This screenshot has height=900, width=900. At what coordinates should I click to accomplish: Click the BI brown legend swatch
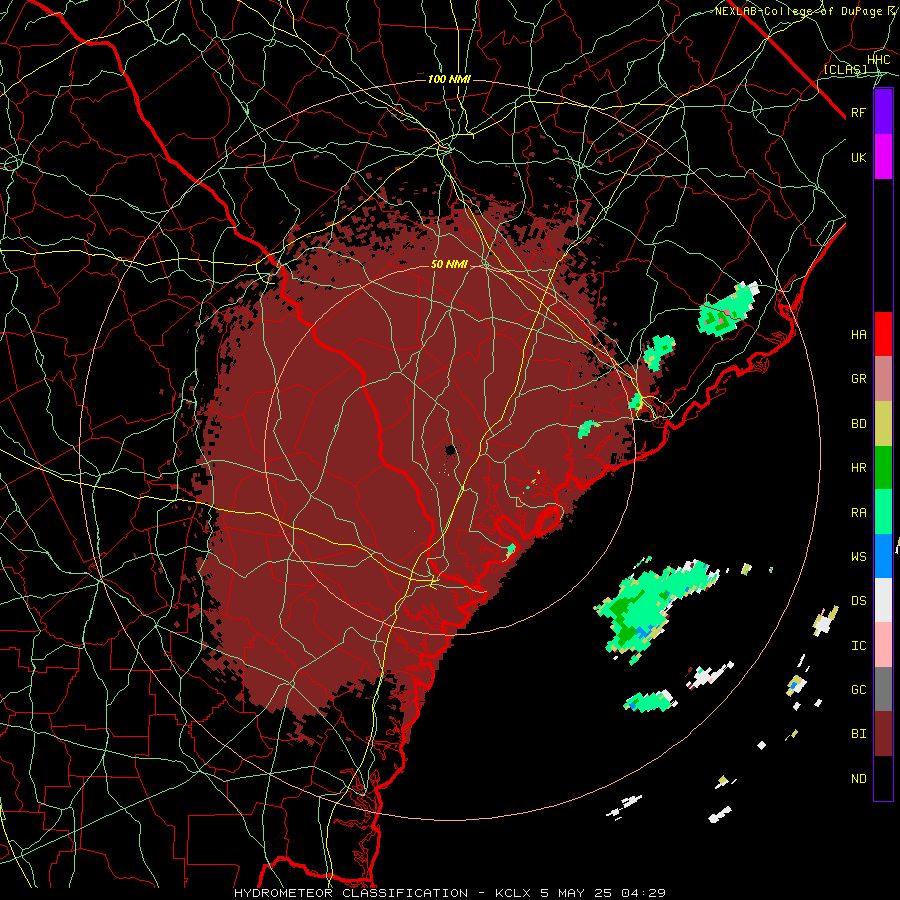883,734
